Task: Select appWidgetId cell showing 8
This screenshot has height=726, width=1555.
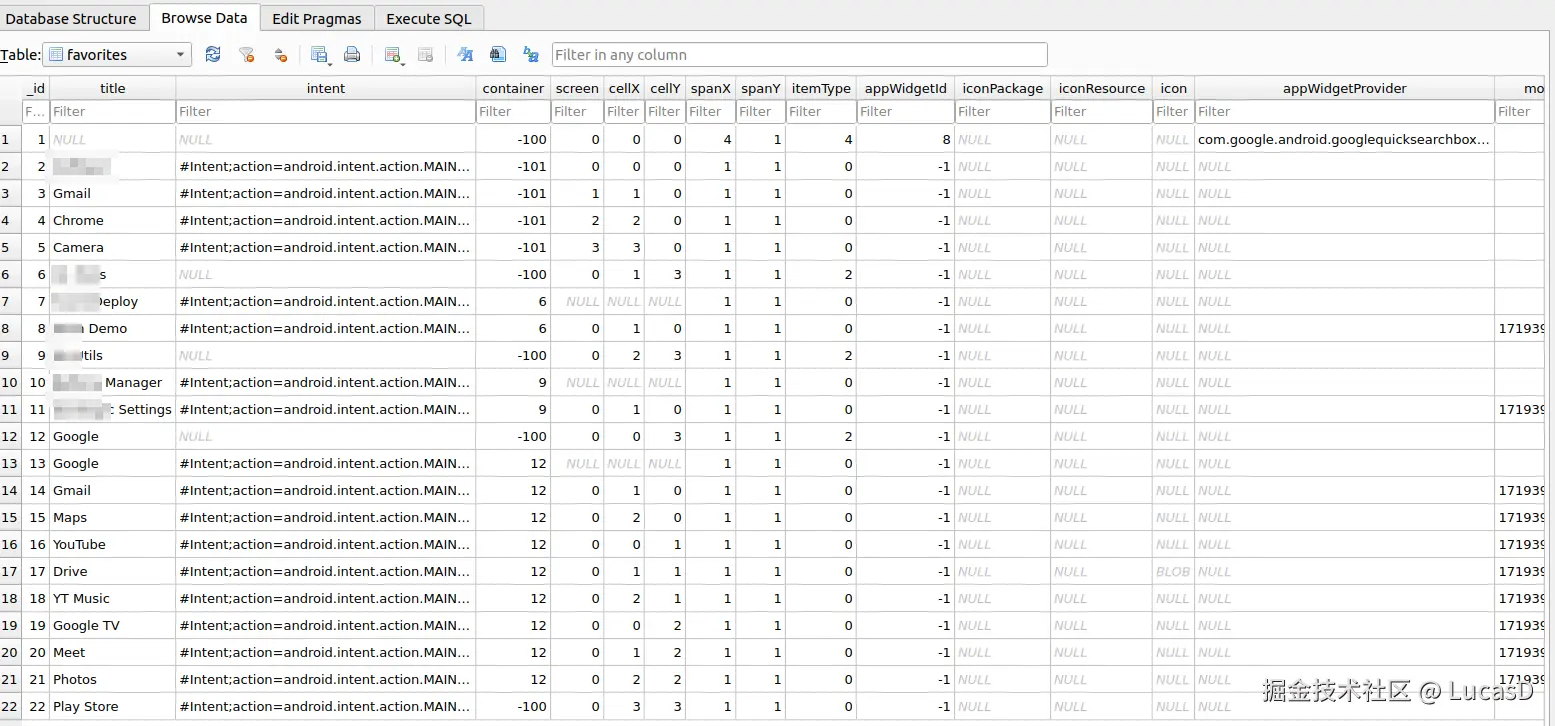Action: 906,139
